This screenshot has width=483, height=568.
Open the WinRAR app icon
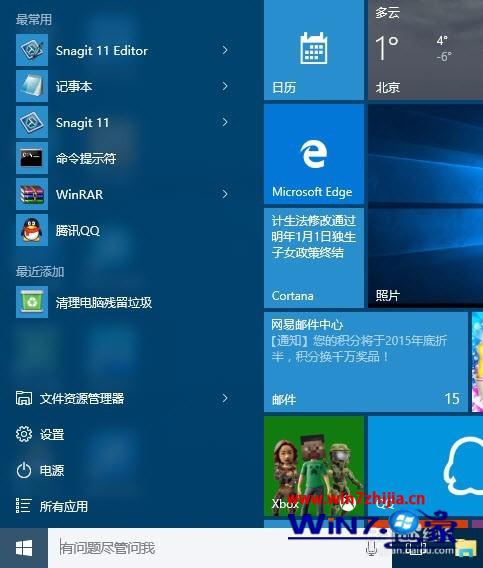pyautogui.click(x=32, y=194)
